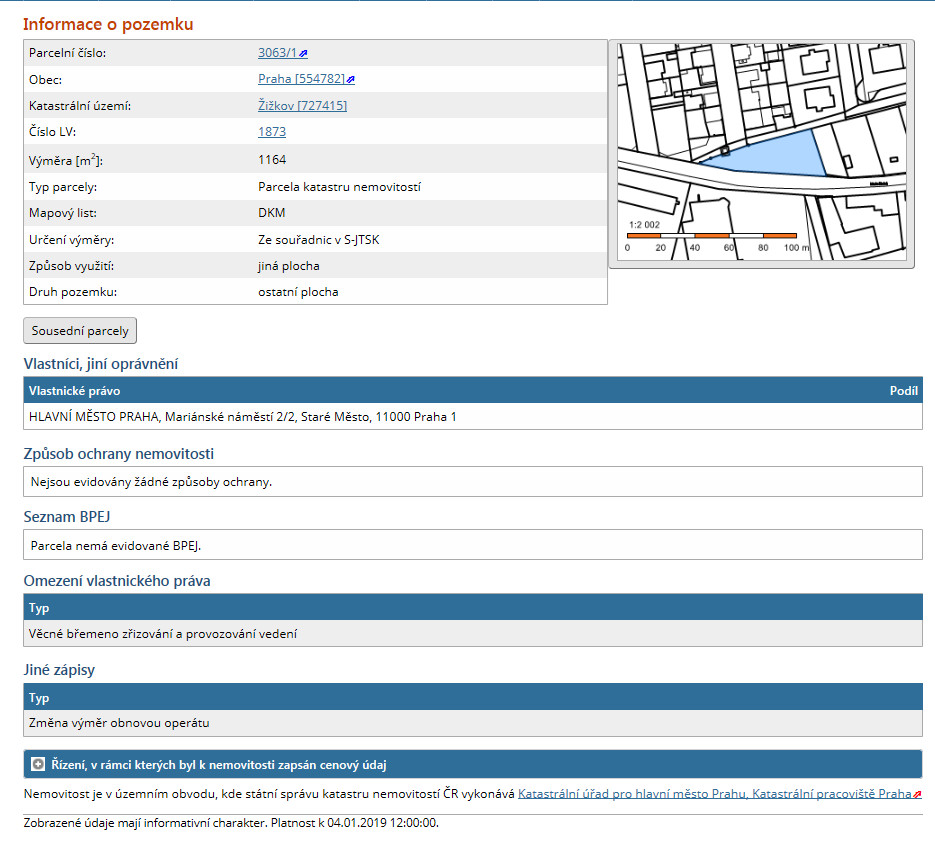Click the Informace o pozemku heading
This screenshot has height=855, width=935.
108,24
